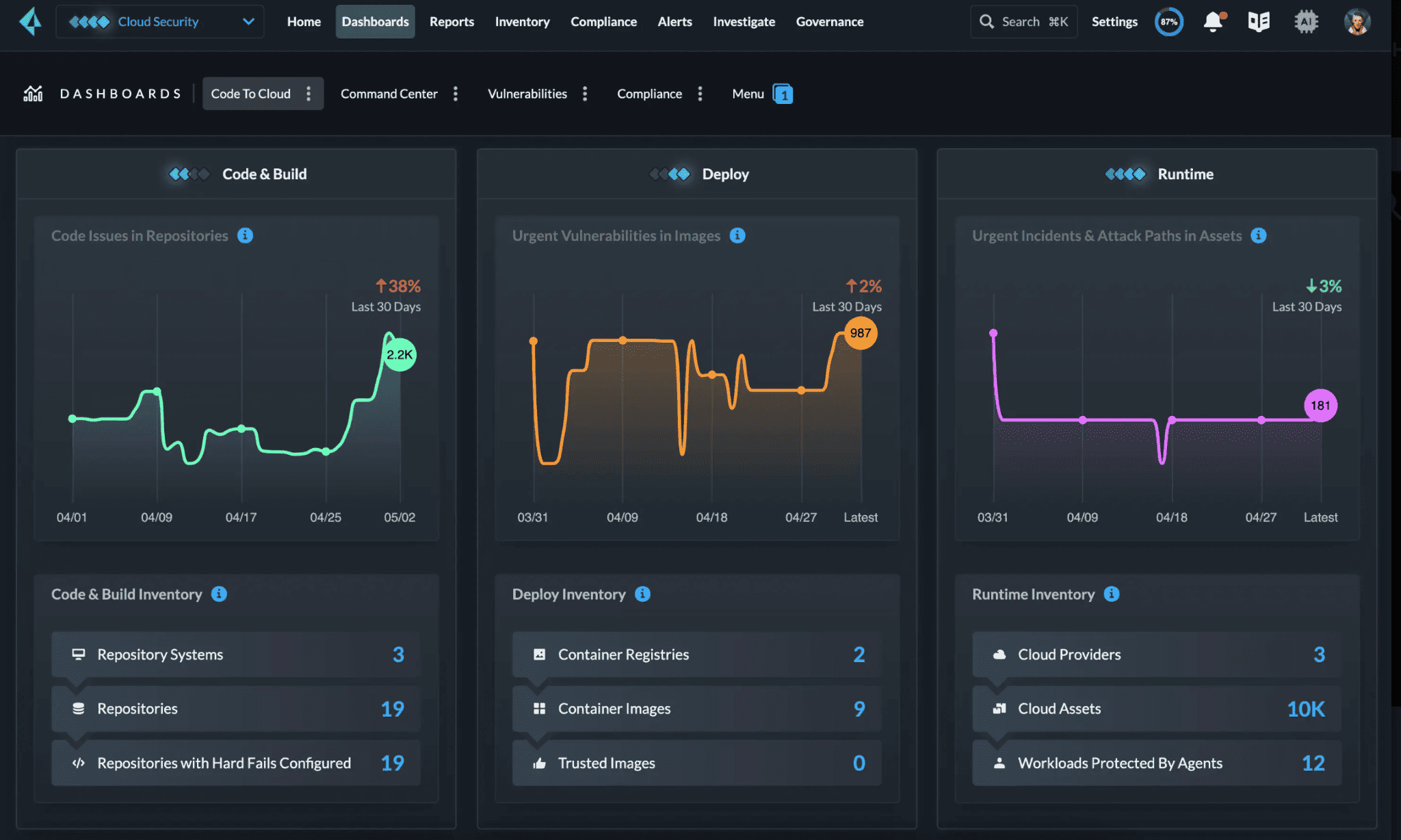Launch the AI assistant chip icon
Screen dimensions: 1401x840
point(1306,22)
